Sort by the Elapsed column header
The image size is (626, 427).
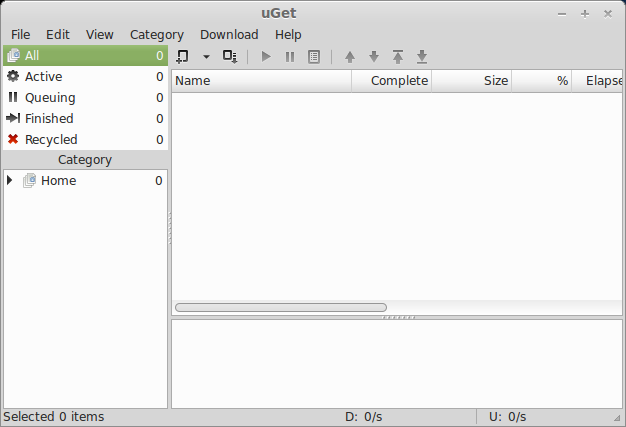(x=597, y=81)
